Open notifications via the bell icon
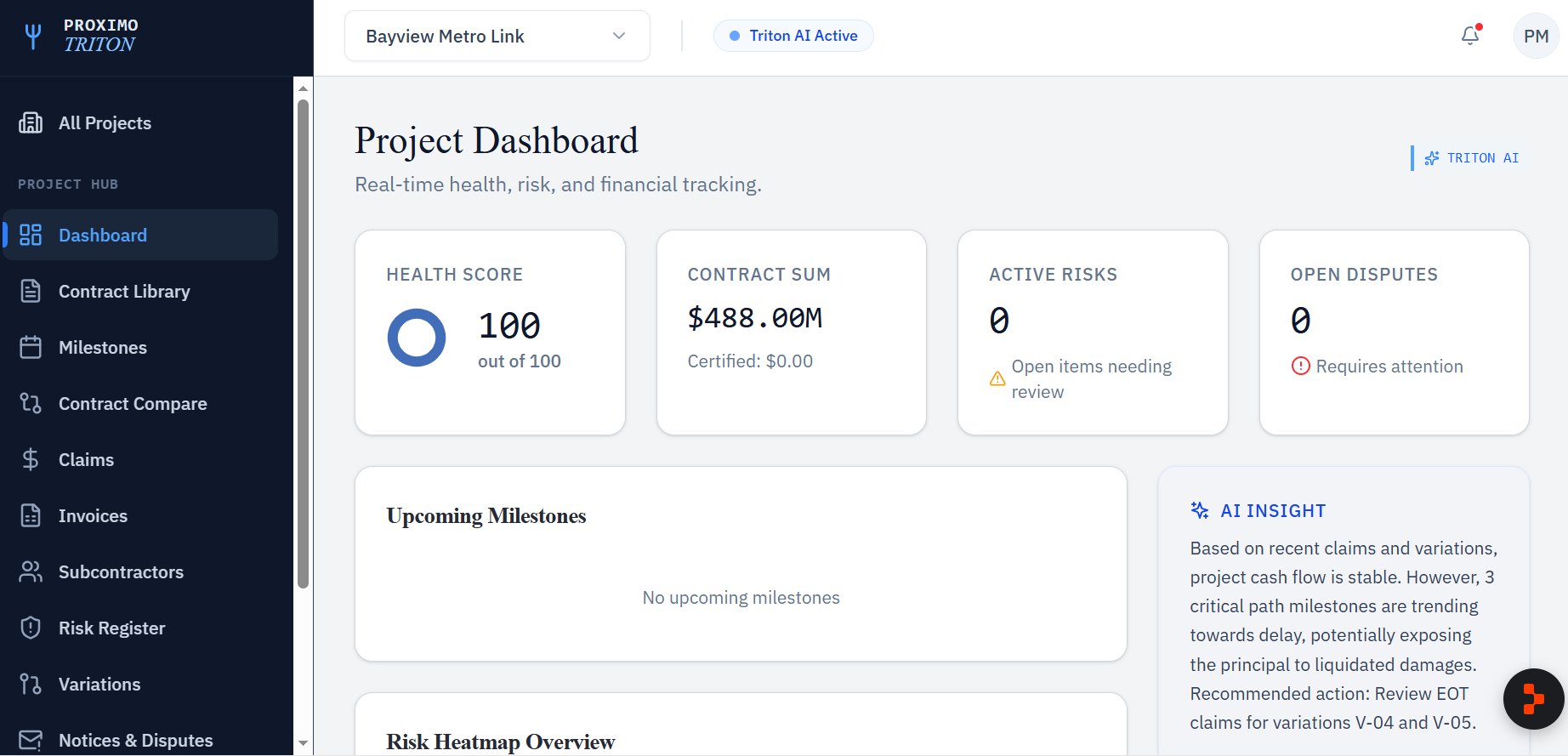This screenshot has height=756, width=1568. pos(1470,36)
